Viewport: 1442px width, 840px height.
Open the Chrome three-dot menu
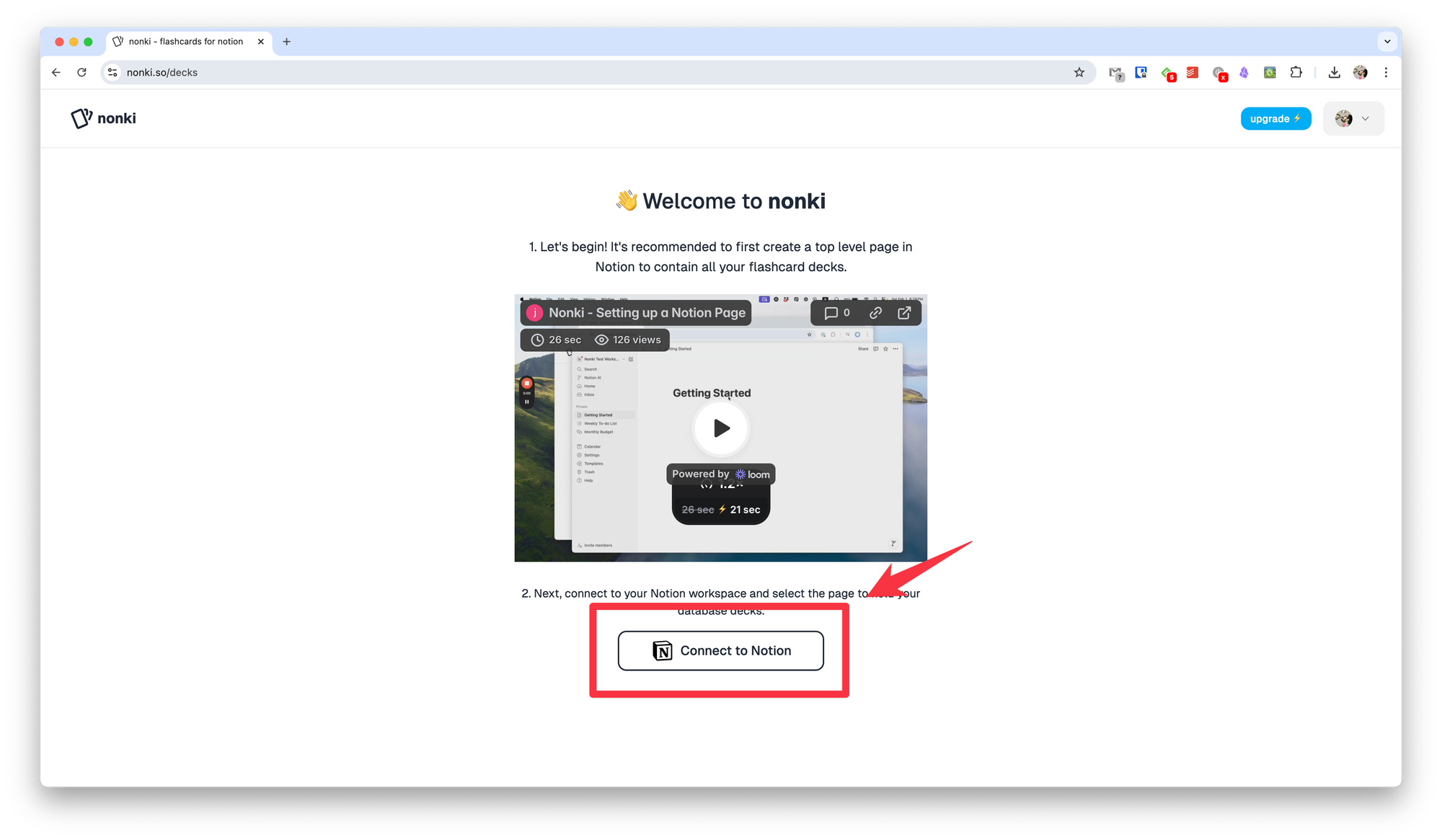(x=1386, y=72)
